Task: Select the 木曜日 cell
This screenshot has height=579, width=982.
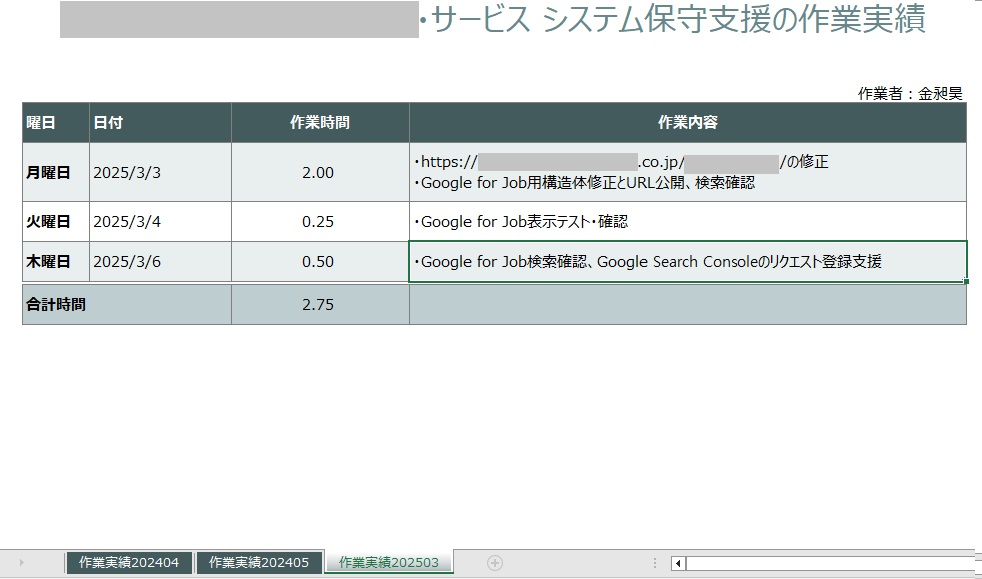Action: click(x=56, y=262)
